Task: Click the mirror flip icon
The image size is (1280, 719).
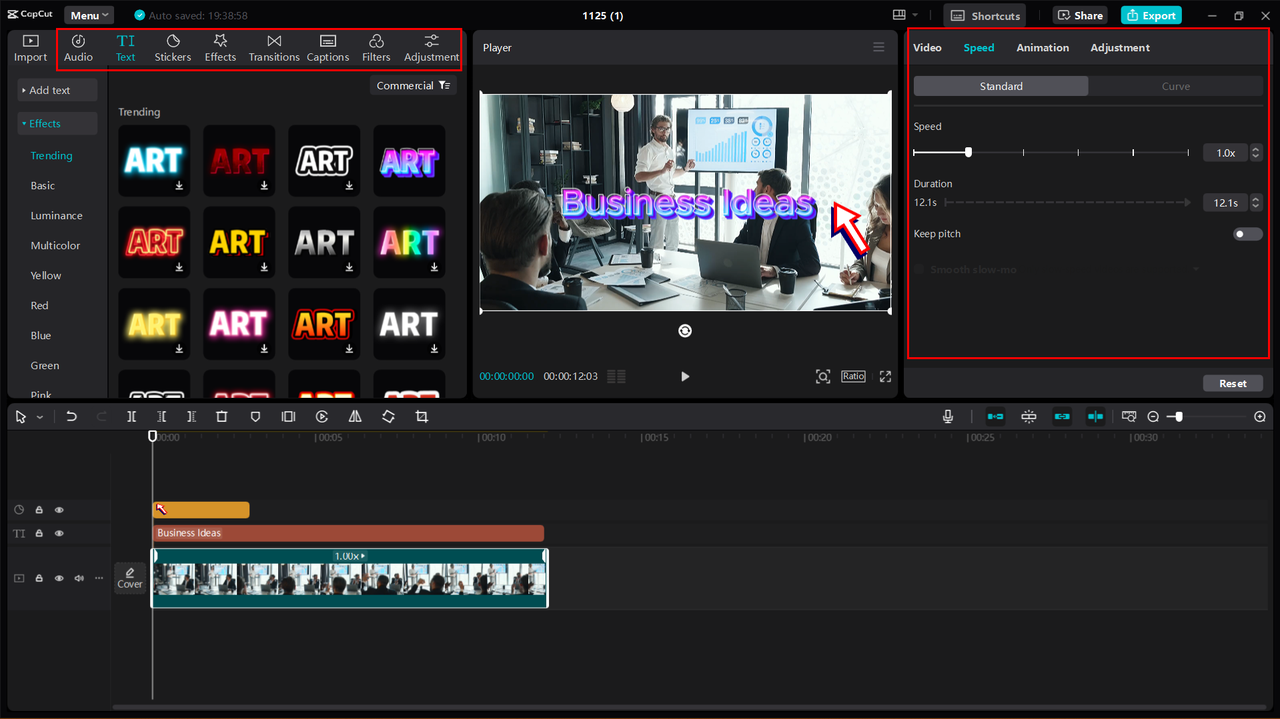Action: point(355,416)
